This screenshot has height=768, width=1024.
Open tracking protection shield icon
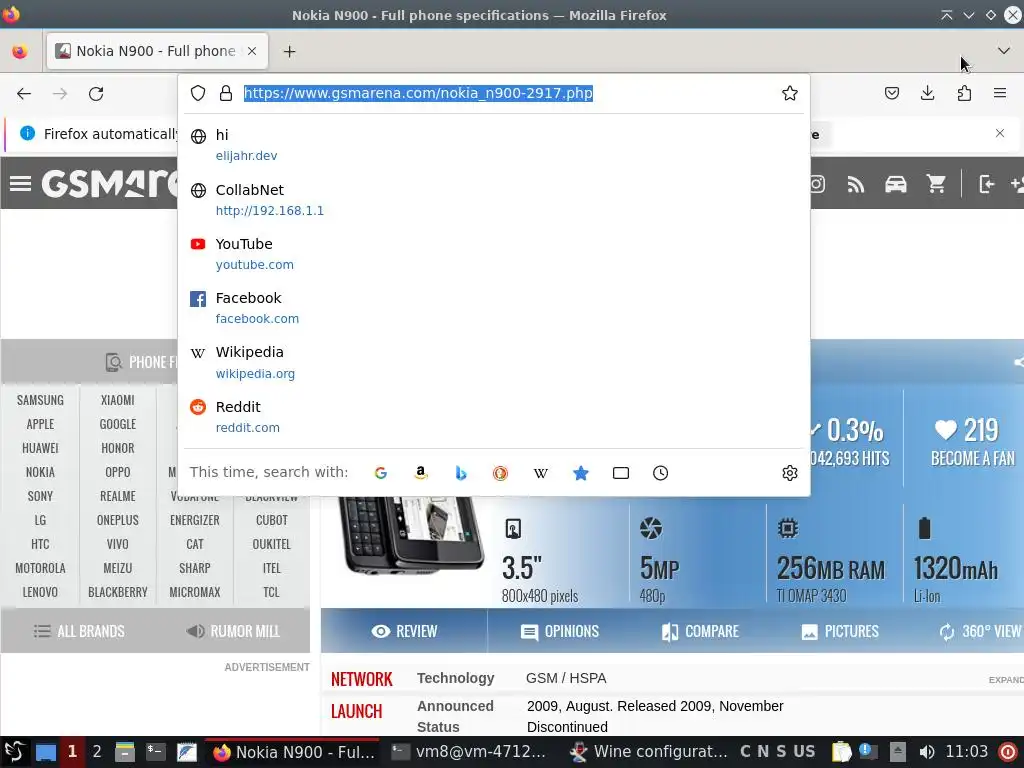198,93
